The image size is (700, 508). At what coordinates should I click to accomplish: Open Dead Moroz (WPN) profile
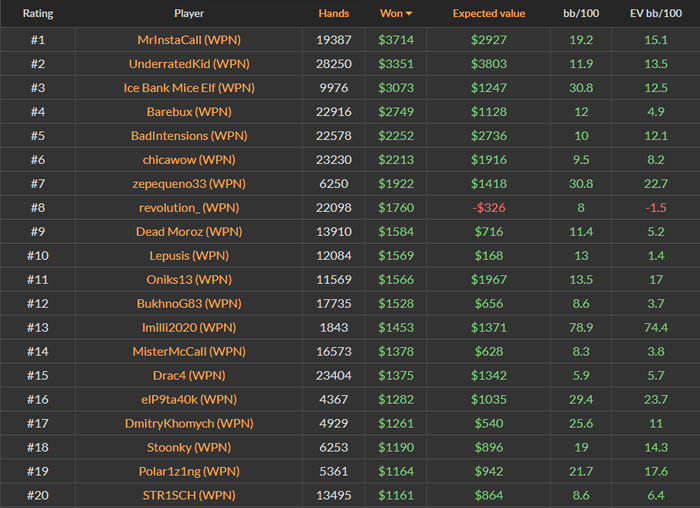click(188, 232)
